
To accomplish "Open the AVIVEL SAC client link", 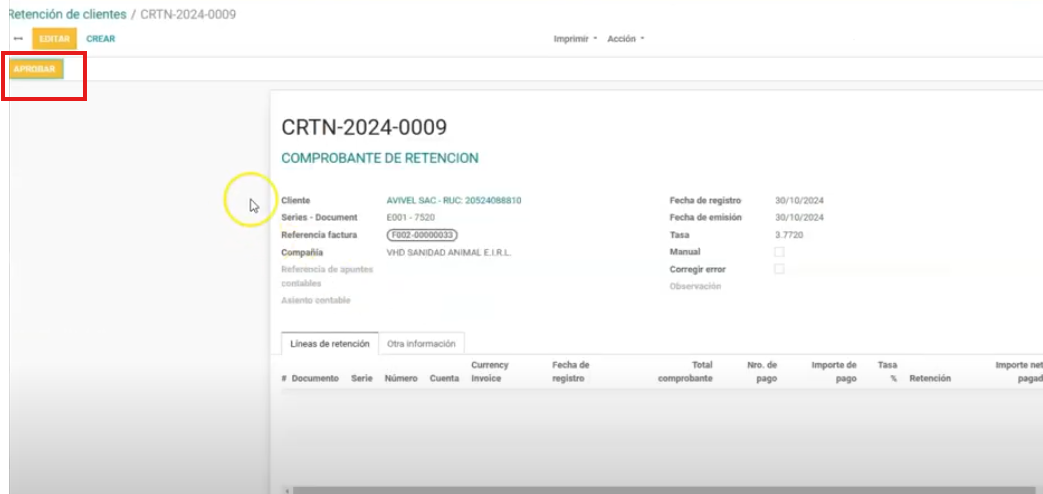I will 453,200.
